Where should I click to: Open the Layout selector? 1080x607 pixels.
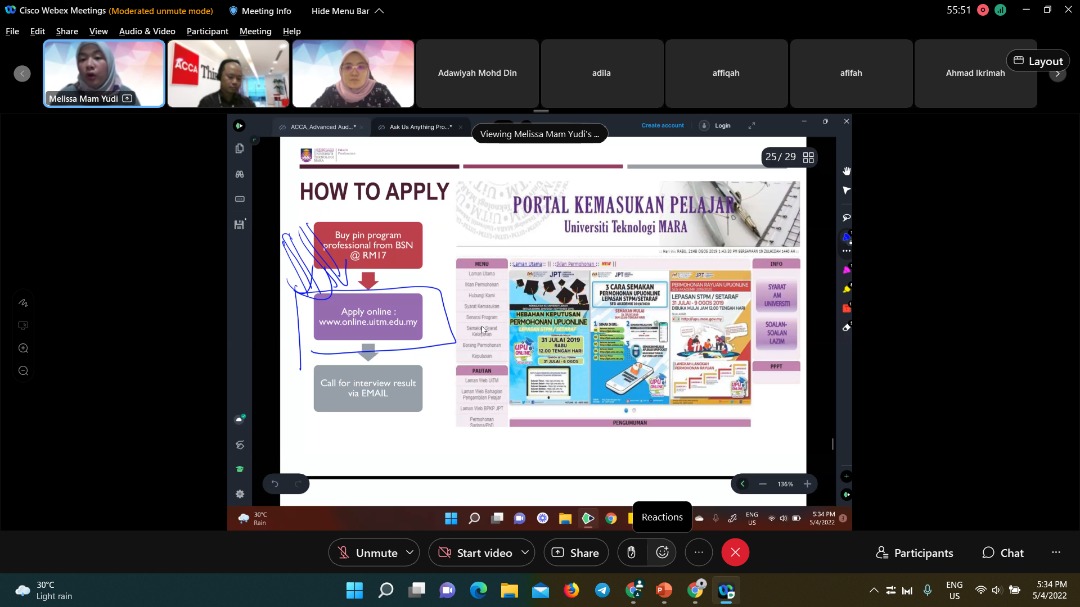1038,61
